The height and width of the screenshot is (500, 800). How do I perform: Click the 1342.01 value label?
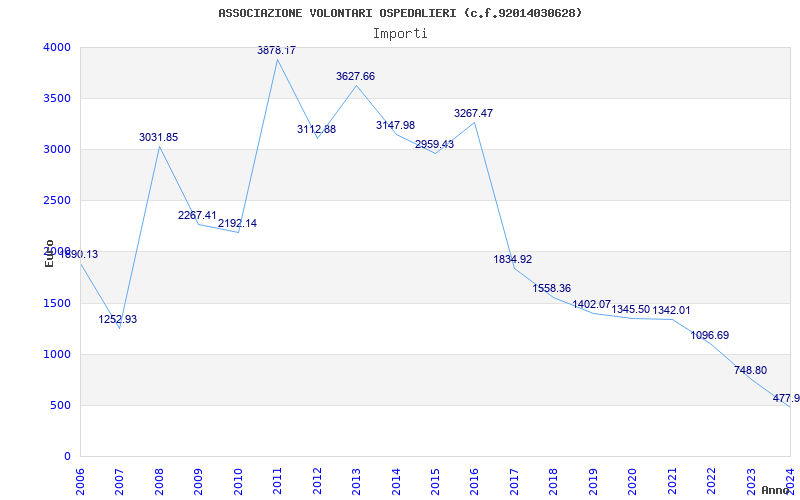[x=671, y=310]
